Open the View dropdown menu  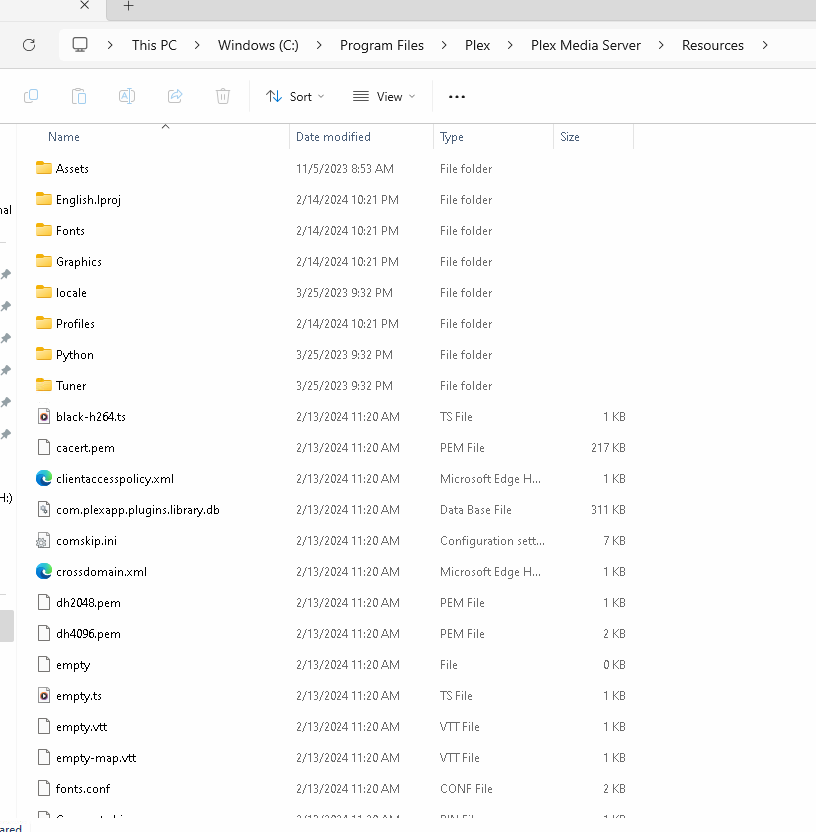click(x=384, y=97)
